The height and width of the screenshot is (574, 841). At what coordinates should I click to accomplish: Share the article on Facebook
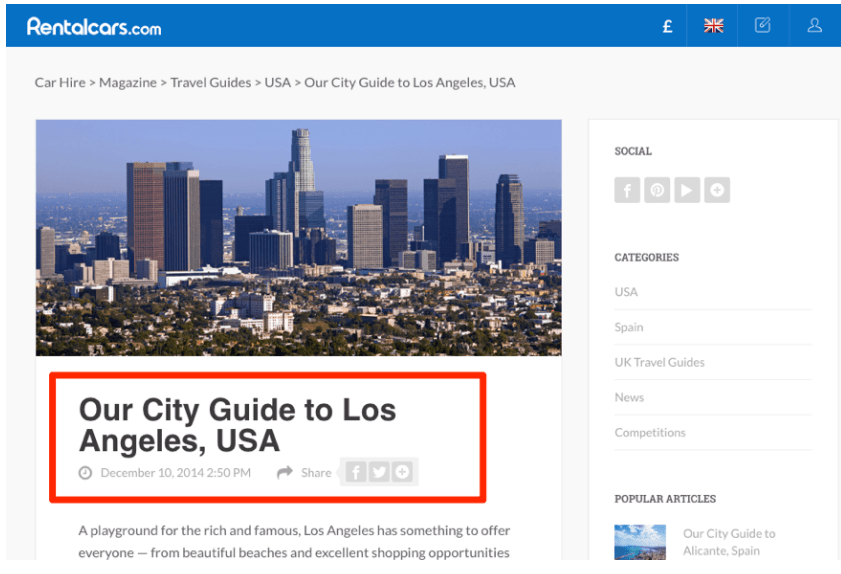tap(355, 472)
